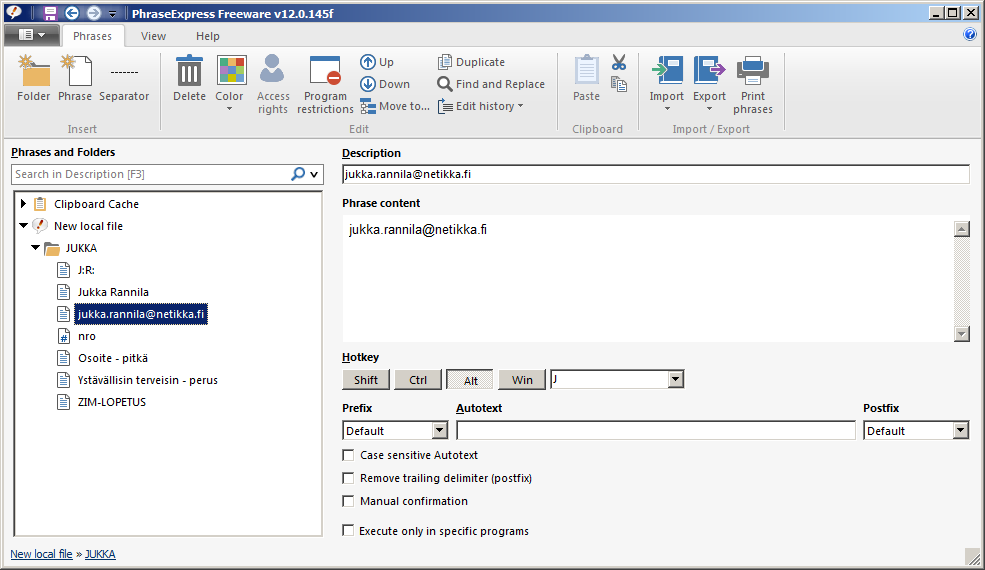Collapse the New local file node
The width and height of the screenshot is (985, 570).
tap(23, 225)
